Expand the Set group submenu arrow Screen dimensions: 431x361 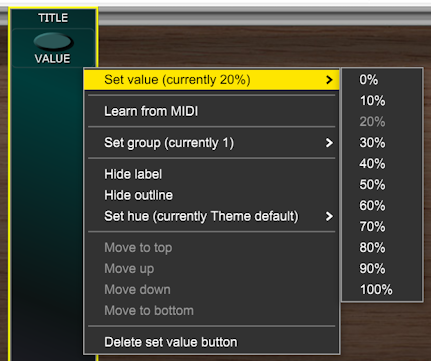pos(329,143)
